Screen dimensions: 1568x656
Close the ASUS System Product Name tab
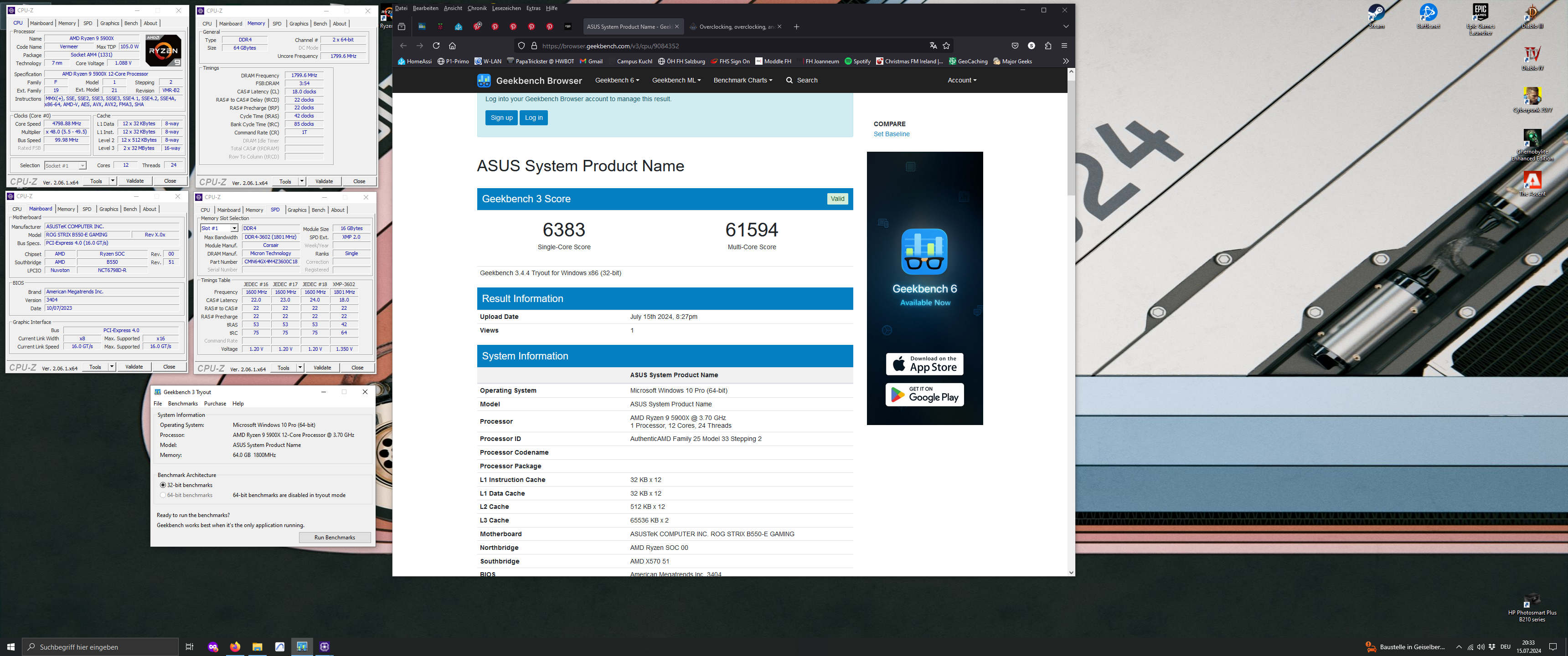676,27
